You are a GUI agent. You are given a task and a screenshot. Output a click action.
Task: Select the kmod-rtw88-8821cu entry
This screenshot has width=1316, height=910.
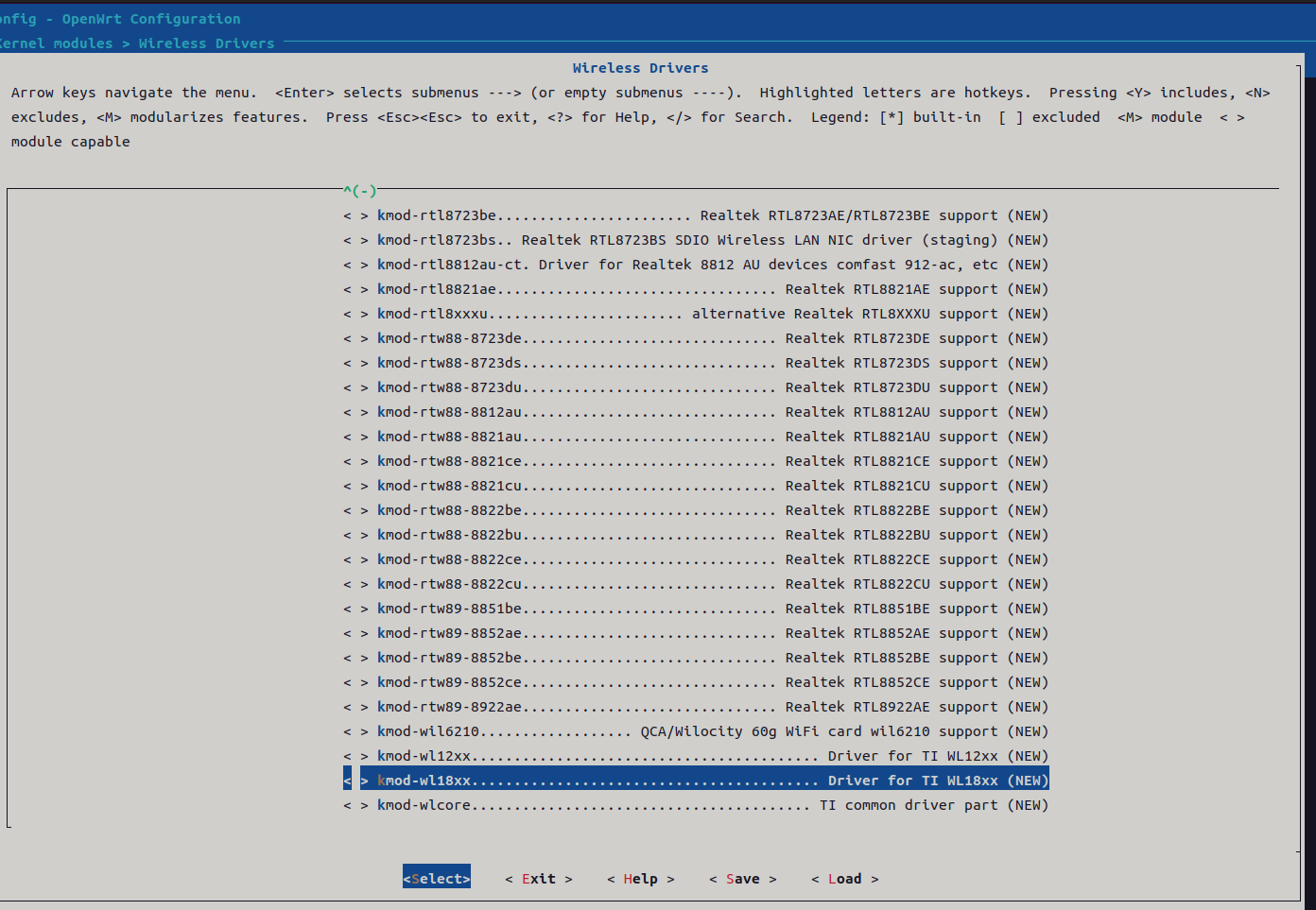[x=696, y=486]
